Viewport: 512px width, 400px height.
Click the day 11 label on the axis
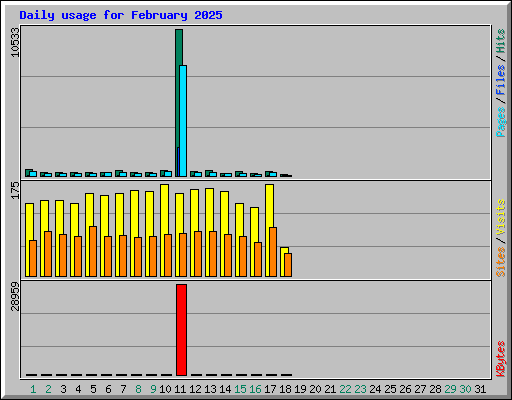tap(180, 389)
